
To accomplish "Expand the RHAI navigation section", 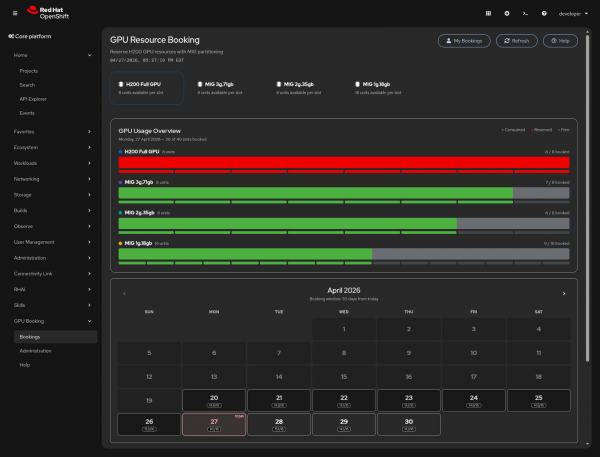I will pos(52,289).
